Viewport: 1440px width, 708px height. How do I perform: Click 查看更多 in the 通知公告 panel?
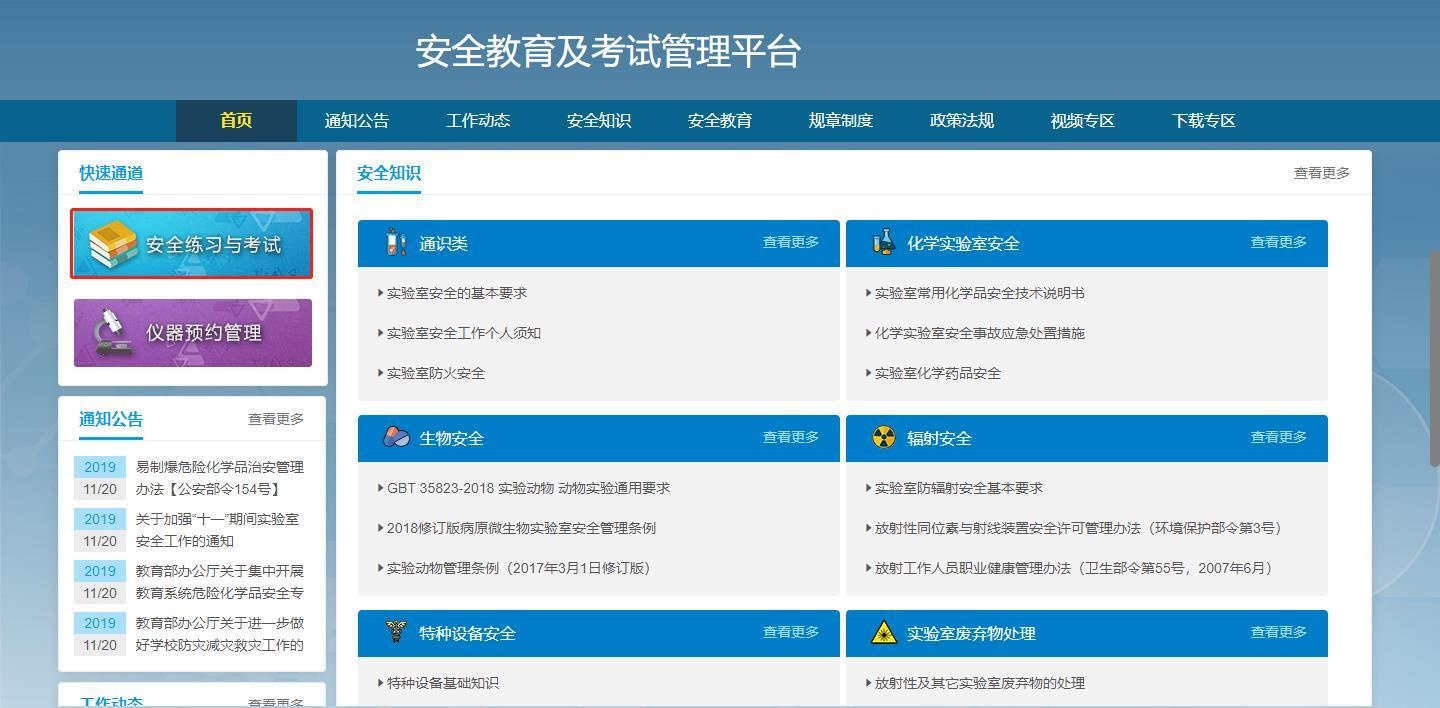(276, 419)
